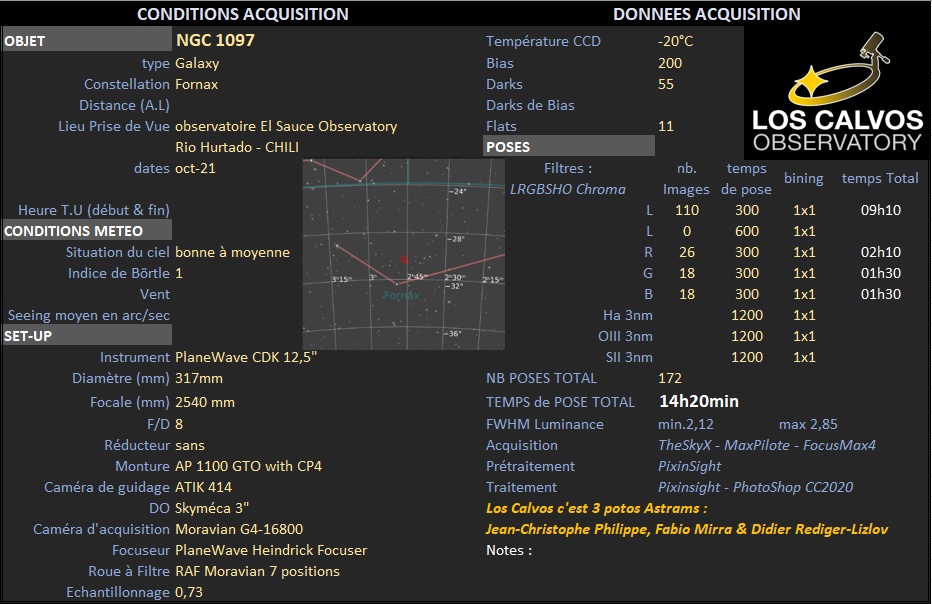Click the constellation value Fornax
This screenshot has width=932, height=604.
tap(196, 84)
